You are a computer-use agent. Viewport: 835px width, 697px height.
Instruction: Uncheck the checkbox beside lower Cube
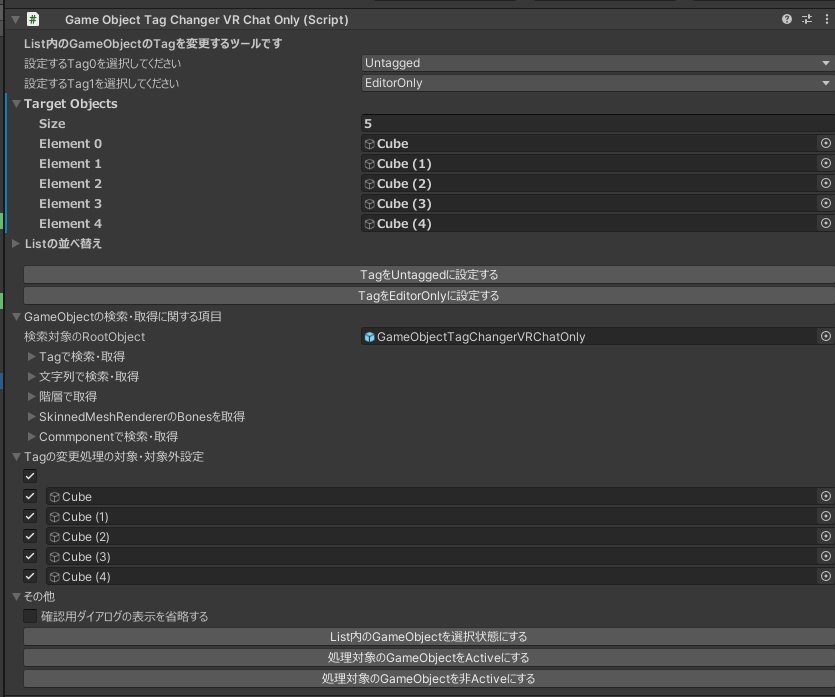click(30, 496)
